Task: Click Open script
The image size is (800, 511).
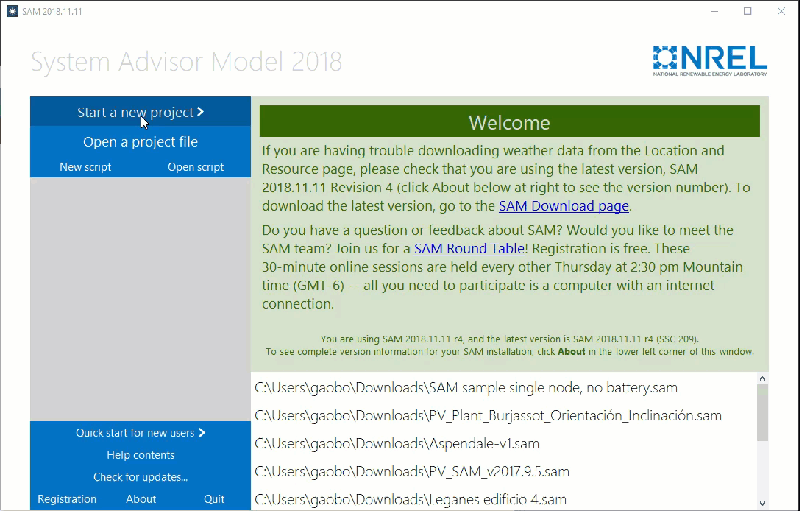Action: (x=195, y=167)
